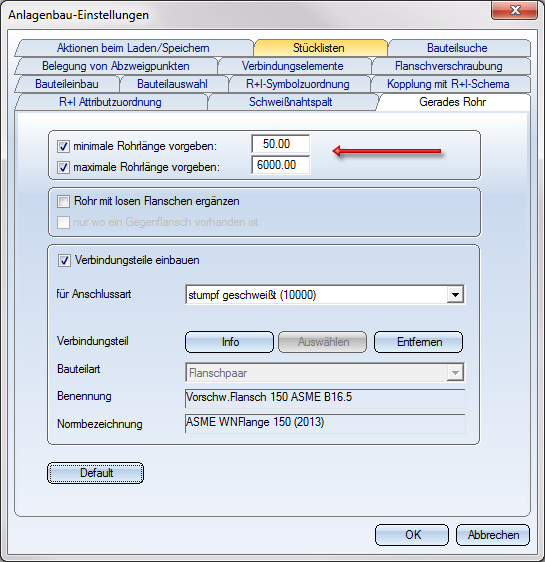545x562 pixels.
Task: Click the Normbezeichnung field ASME WNFlange
Action: coord(325,423)
